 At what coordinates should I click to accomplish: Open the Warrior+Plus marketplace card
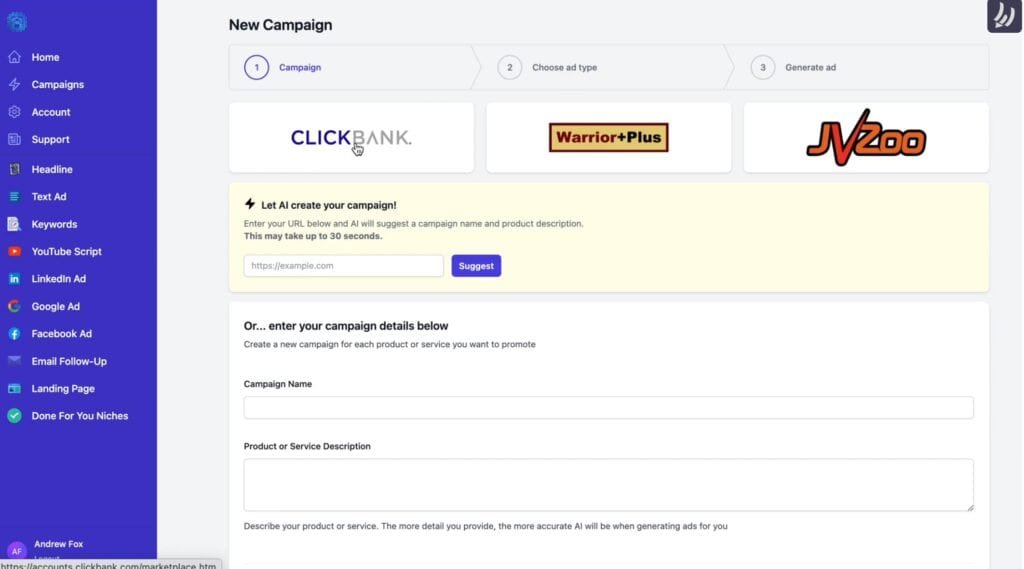coord(608,137)
